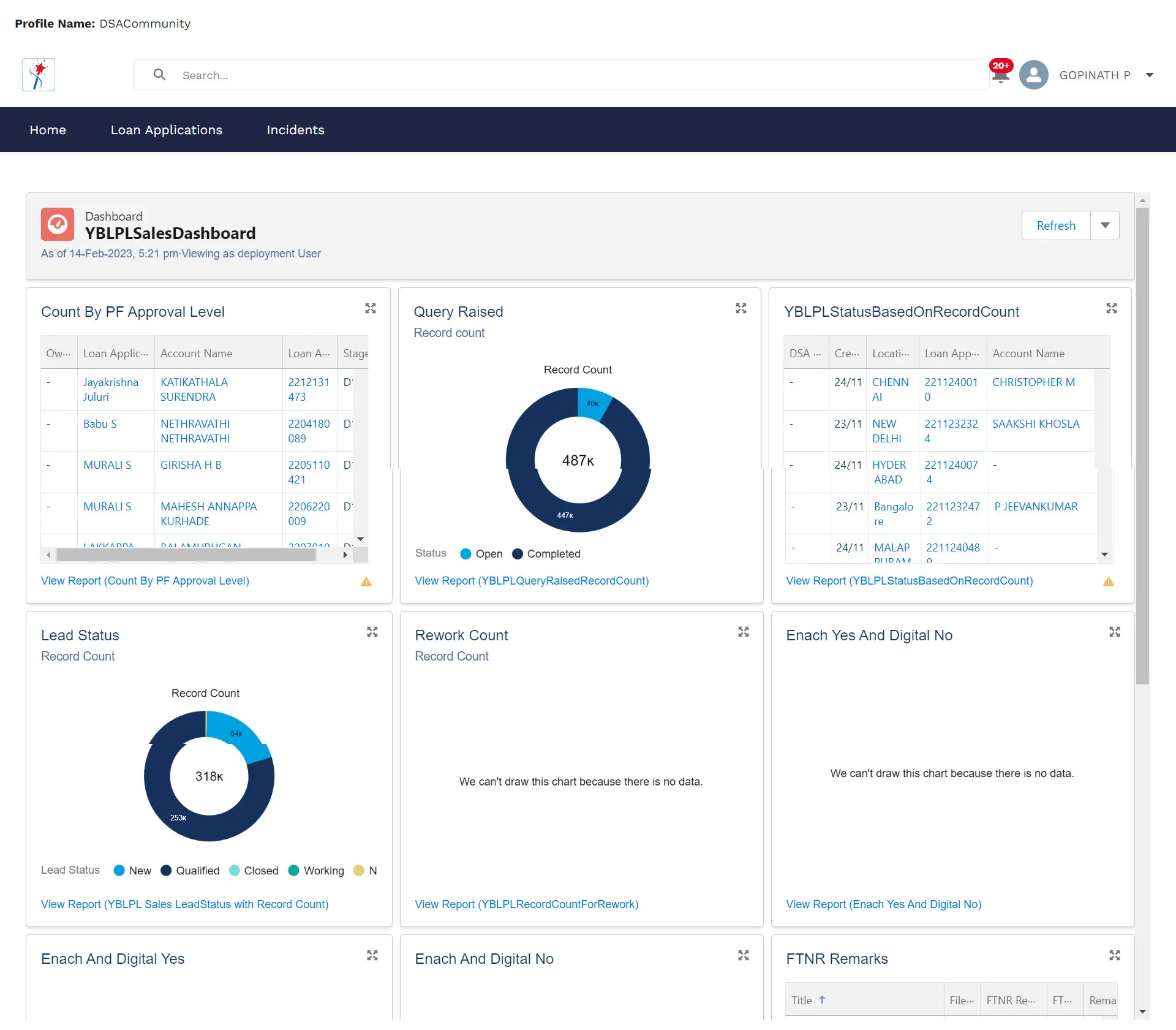The width and height of the screenshot is (1176, 1030).
Task: Expand the FTNR Remarks widget
Action: 1115,955
